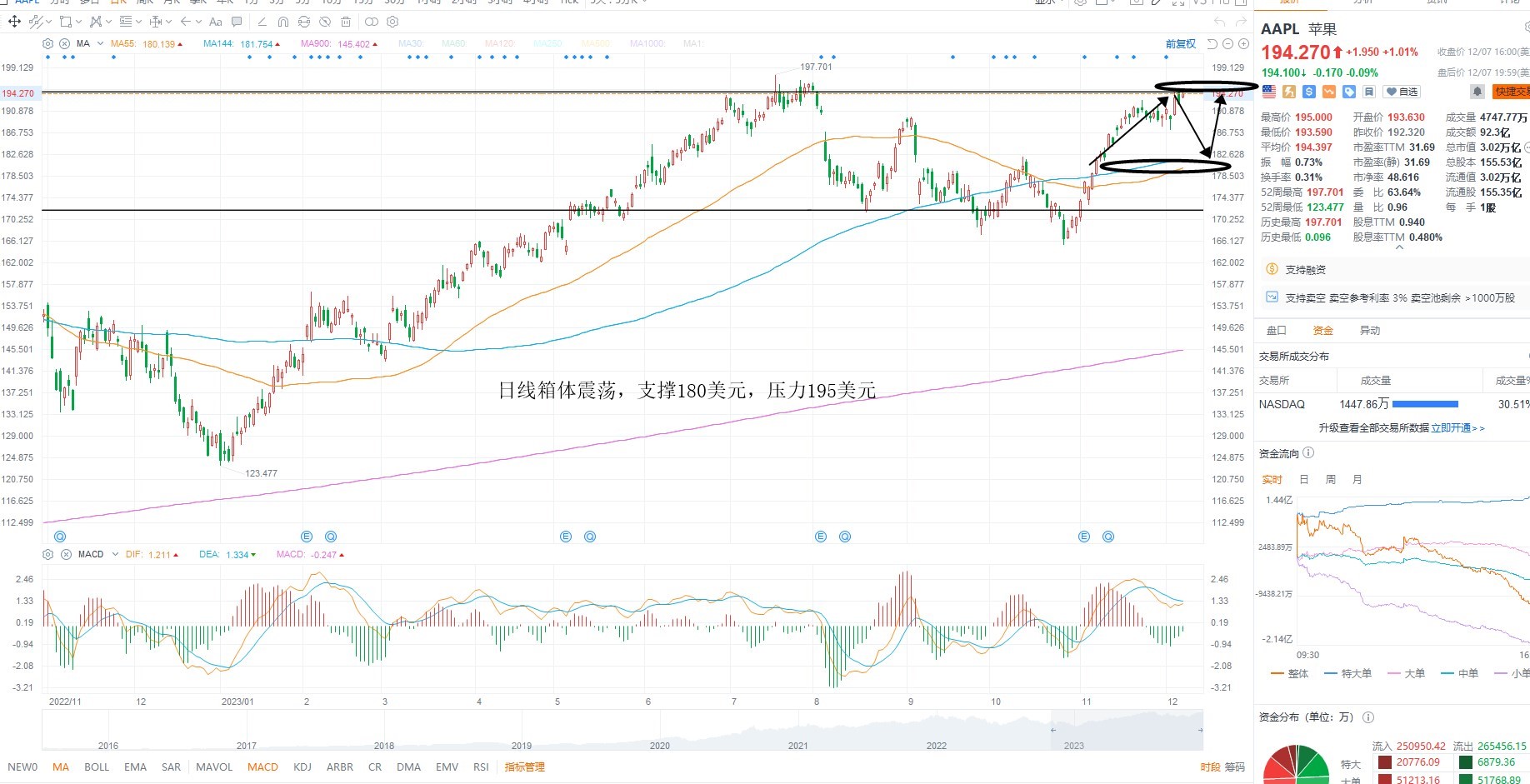This screenshot has width=1530, height=784.
Task: Toggle the MA250 moving average line
Action: click(547, 44)
